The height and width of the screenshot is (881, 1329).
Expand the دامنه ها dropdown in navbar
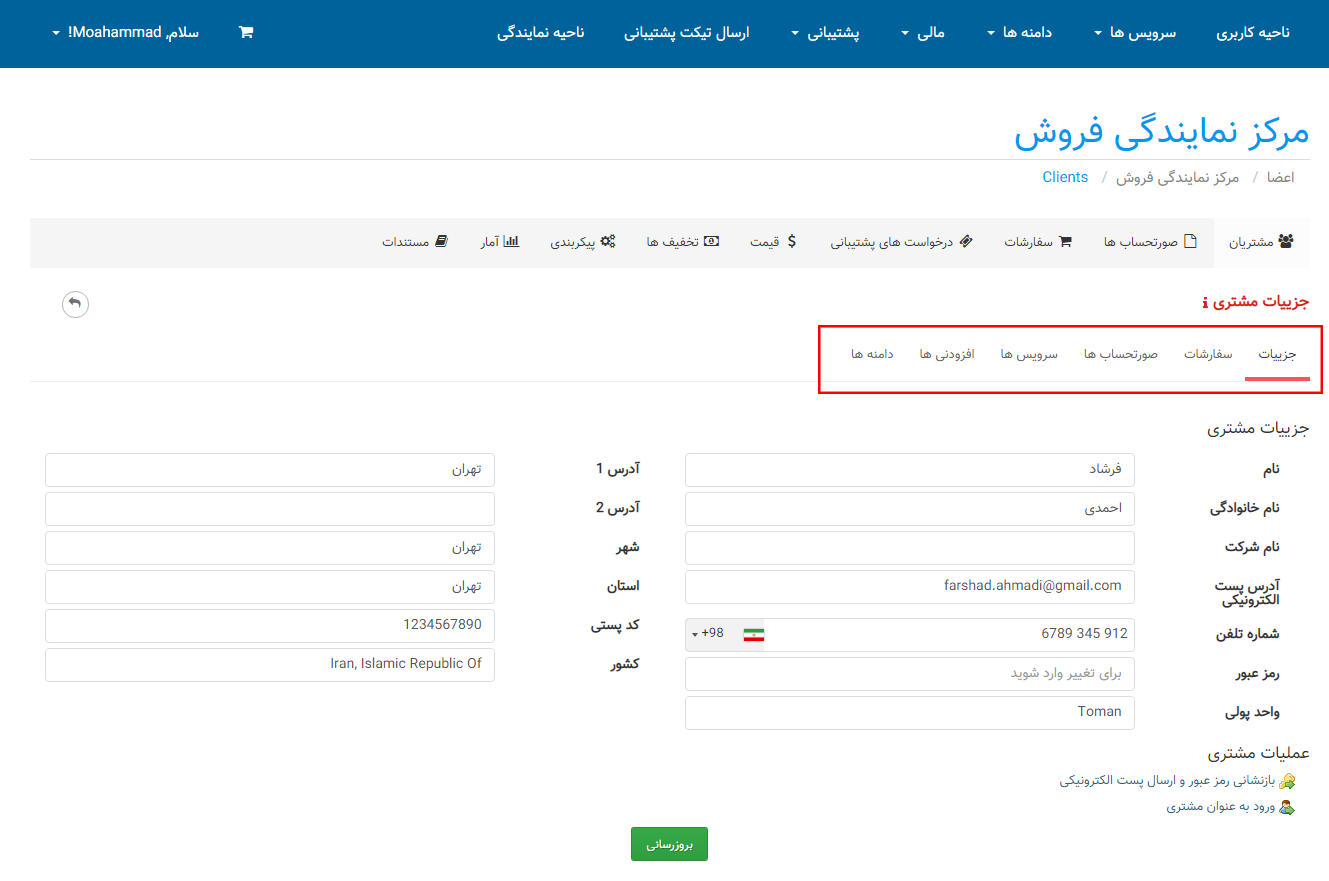pyautogui.click(x=1019, y=33)
